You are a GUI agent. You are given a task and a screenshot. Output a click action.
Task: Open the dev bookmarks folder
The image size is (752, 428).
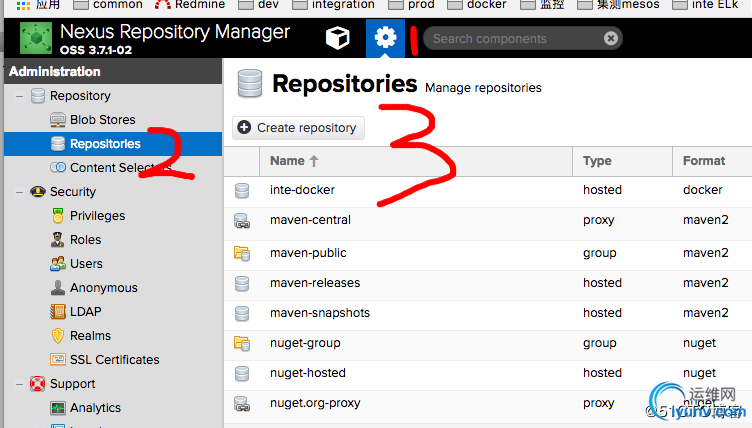click(258, 5)
